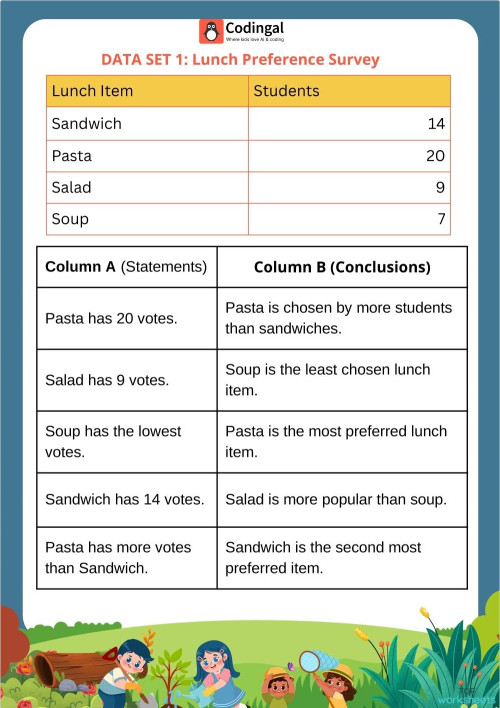Click the Pasta value of 20
Viewport: 500px width, 708px height.
(435, 156)
